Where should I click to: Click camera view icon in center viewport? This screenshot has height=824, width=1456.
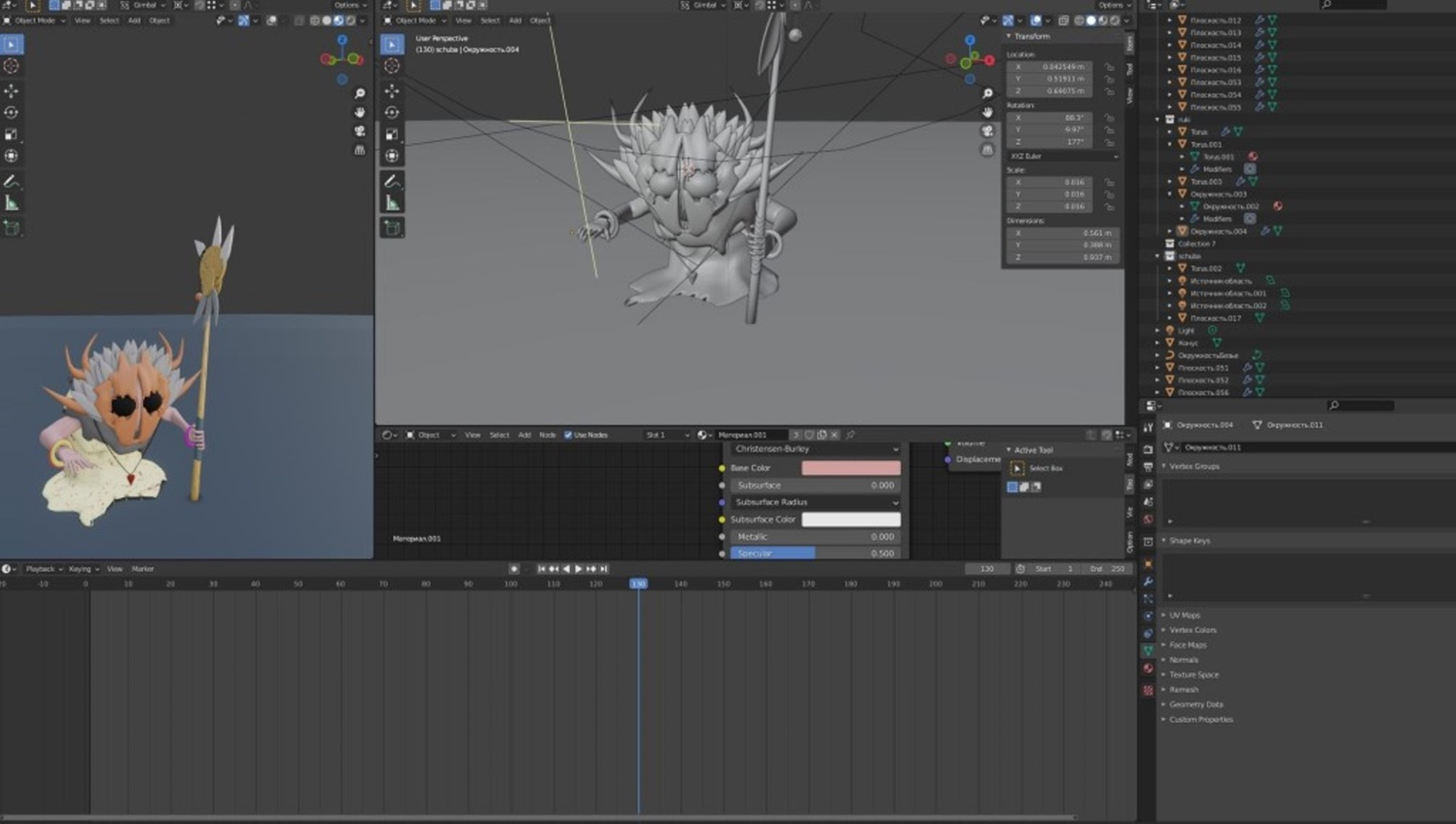click(x=987, y=131)
